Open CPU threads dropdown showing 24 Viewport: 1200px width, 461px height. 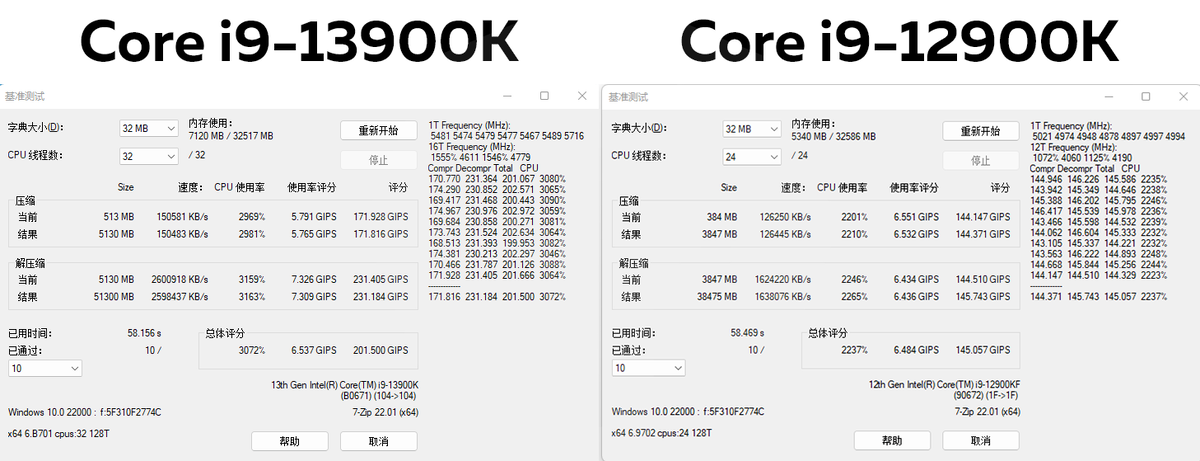coord(751,156)
